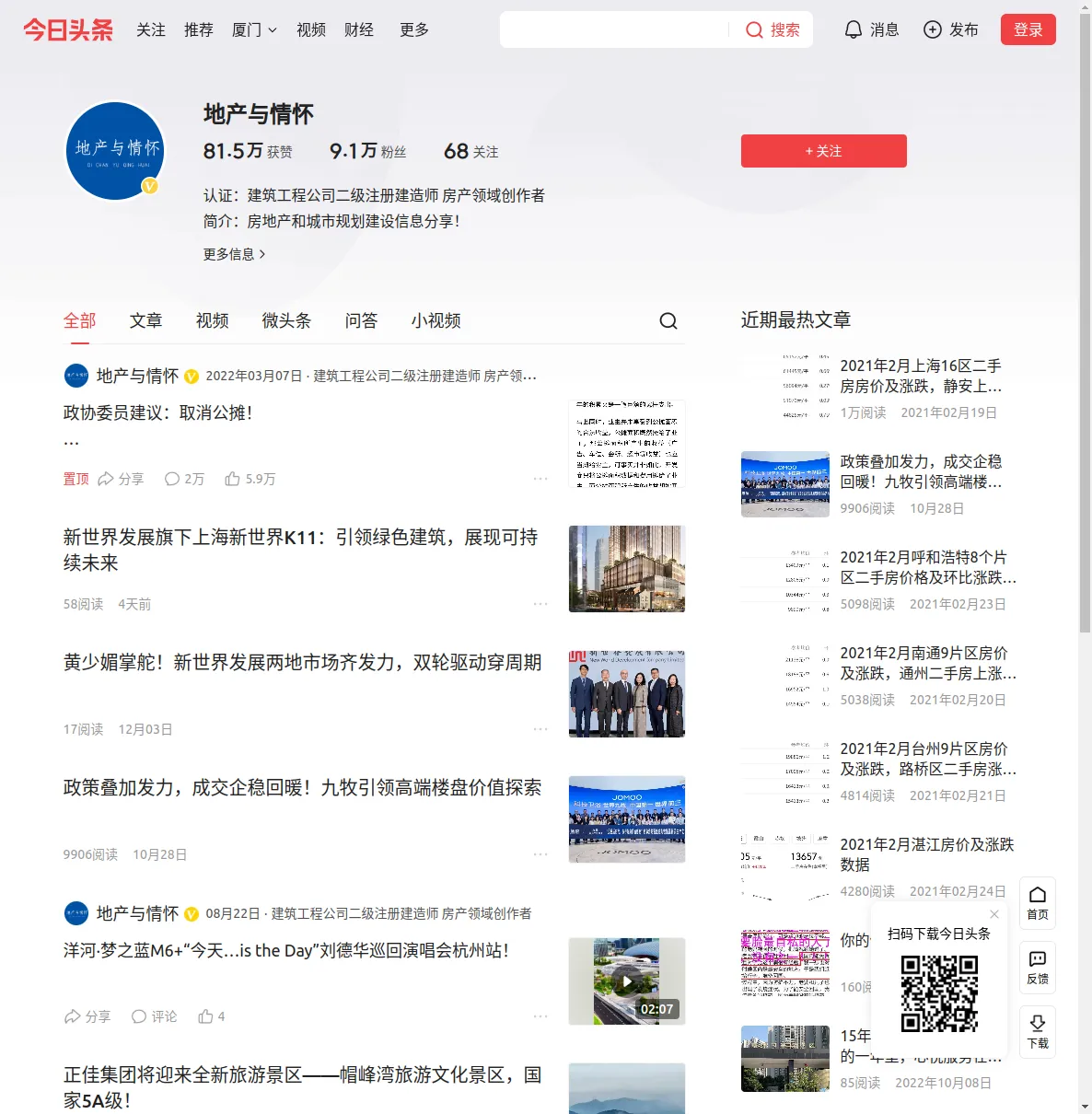Screen dimensions: 1092x1114
Task: Click the 68 关注 following count
Action: pyautogui.click(x=470, y=151)
